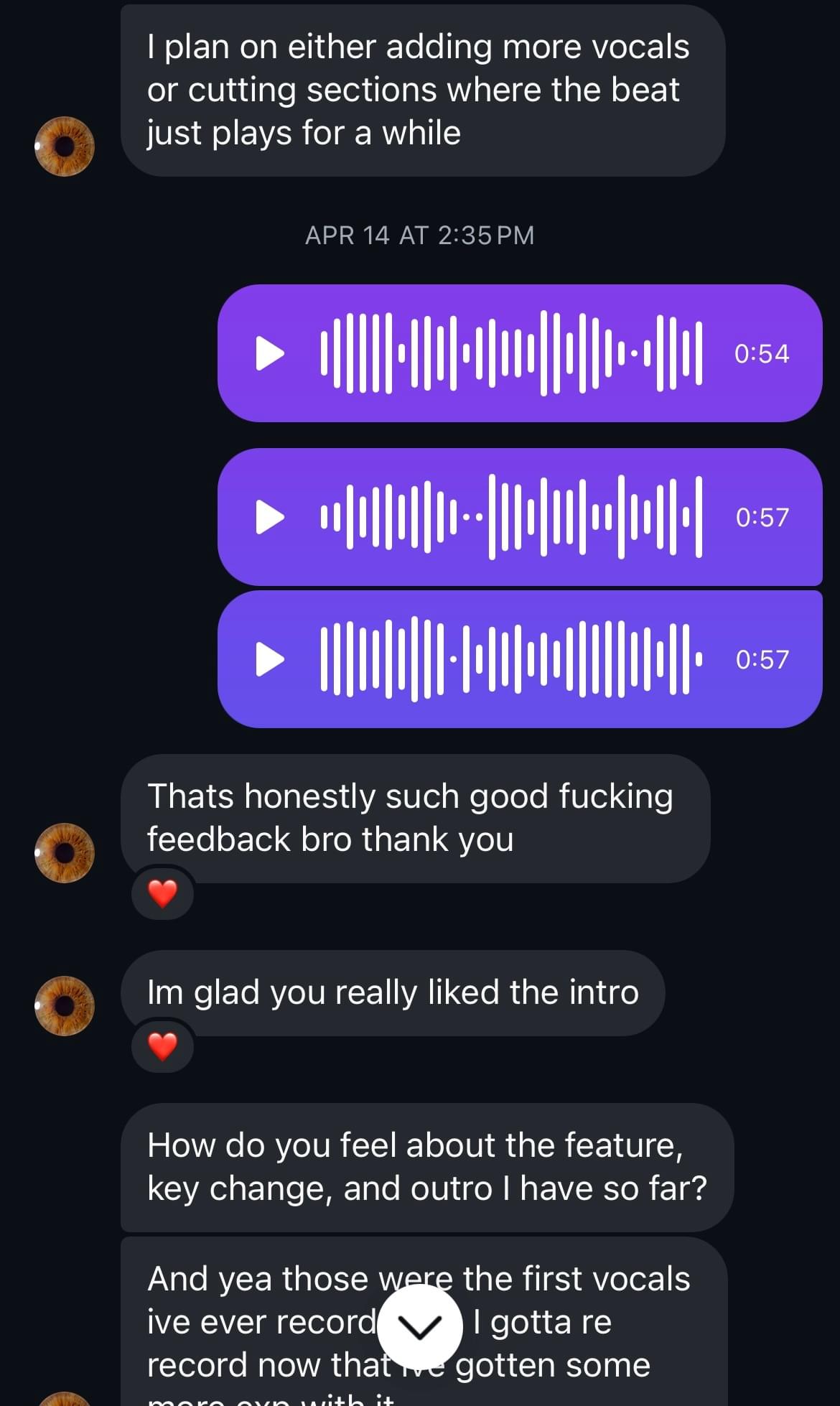Tap eye avatar beside 'adding more vocals' message
Viewport: 840px width, 1406px height.
point(65,146)
